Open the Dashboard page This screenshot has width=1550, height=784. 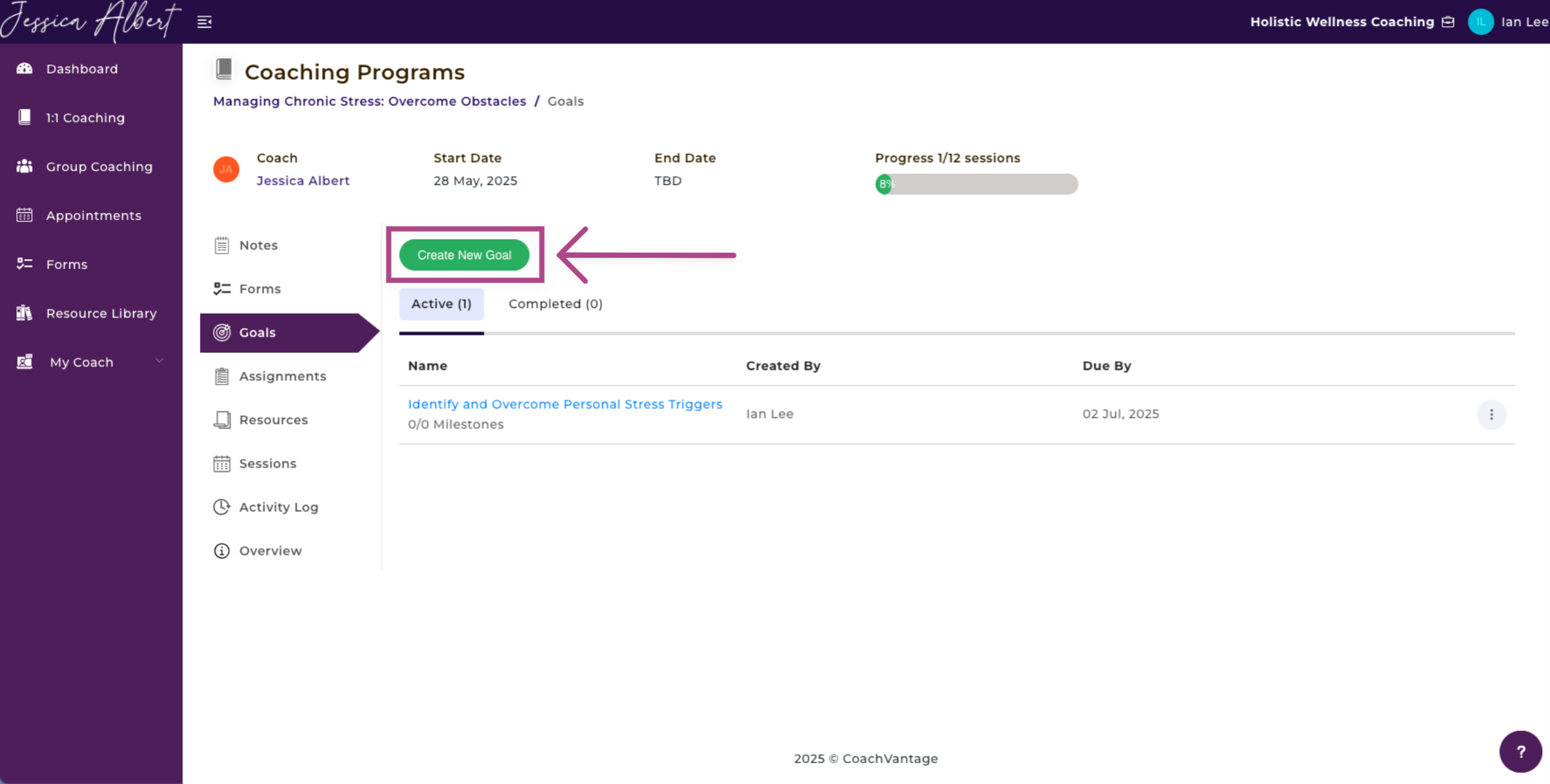pos(82,68)
